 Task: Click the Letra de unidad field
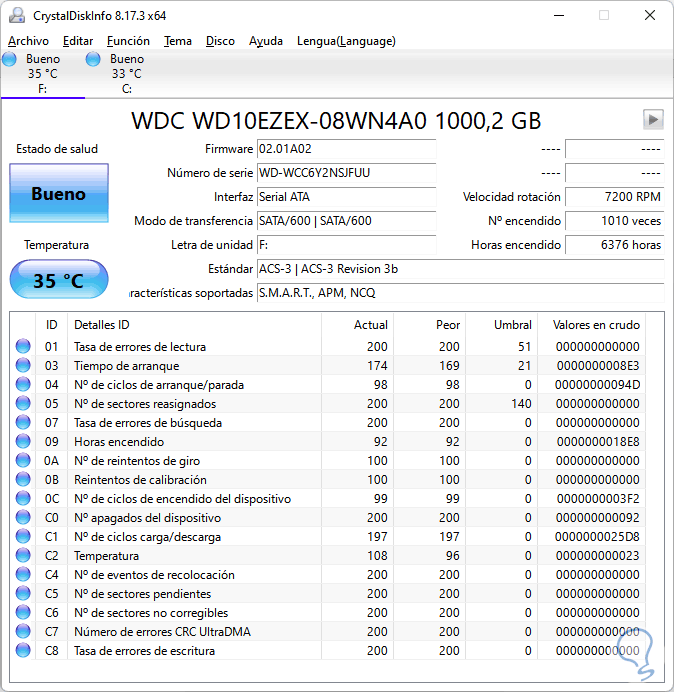[346, 245]
